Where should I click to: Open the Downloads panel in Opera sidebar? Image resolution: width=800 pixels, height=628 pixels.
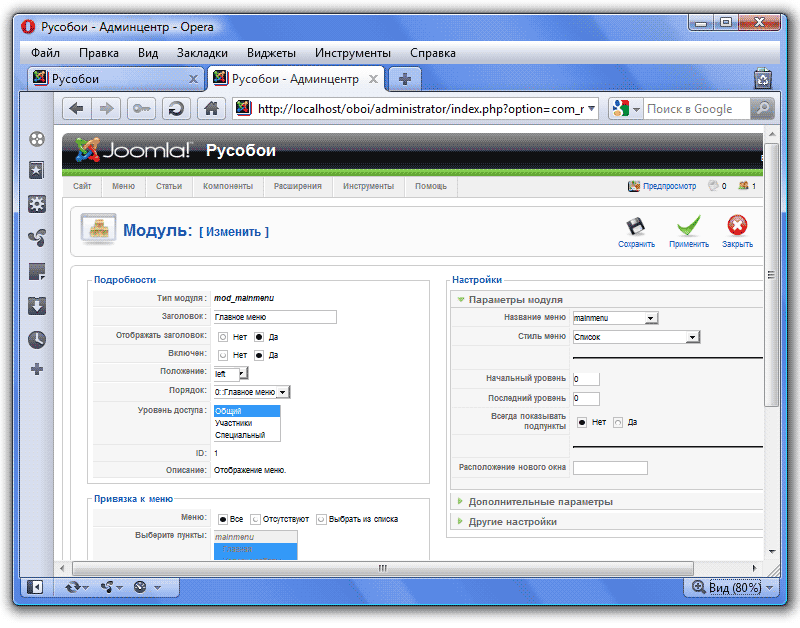(x=37, y=306)
